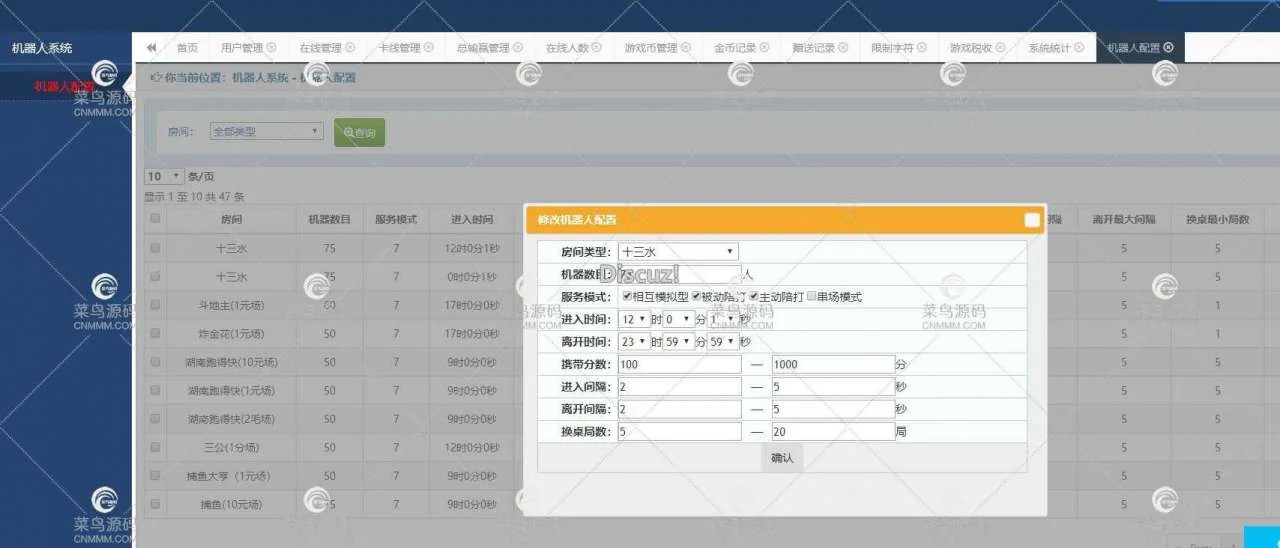Close the 限制字符 tab via its x icon
The image size is (1280, 548).
point(921,48)
